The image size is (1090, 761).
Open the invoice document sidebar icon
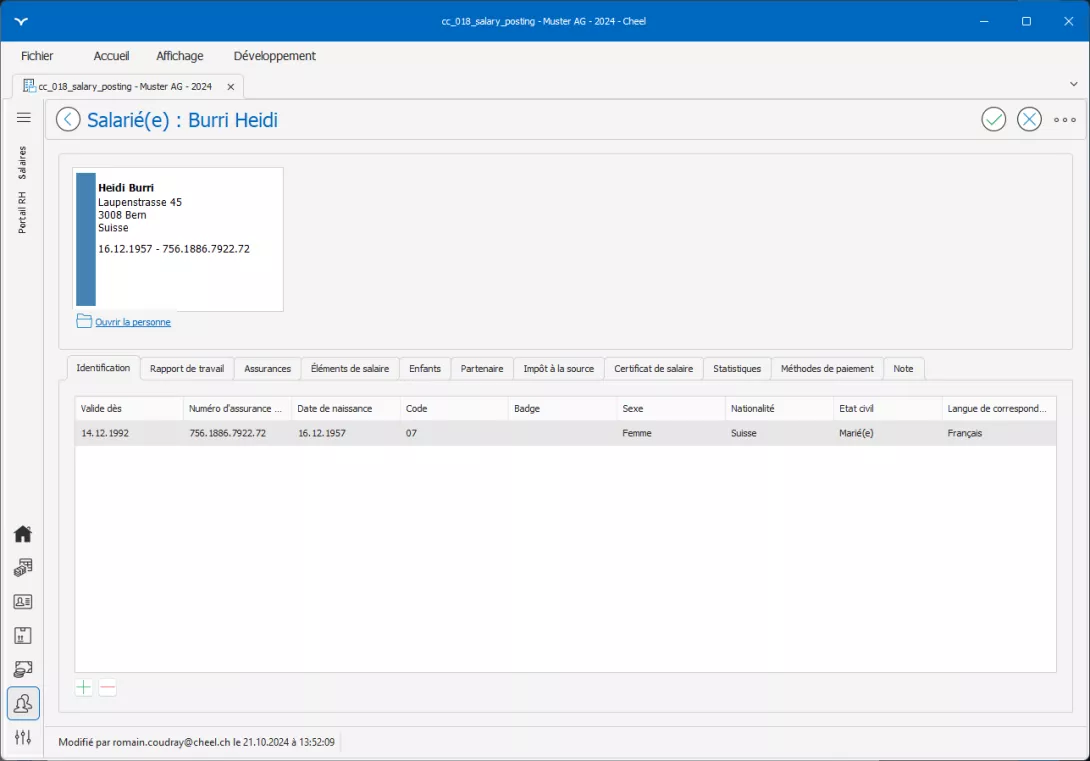click(x=23, y=635)
